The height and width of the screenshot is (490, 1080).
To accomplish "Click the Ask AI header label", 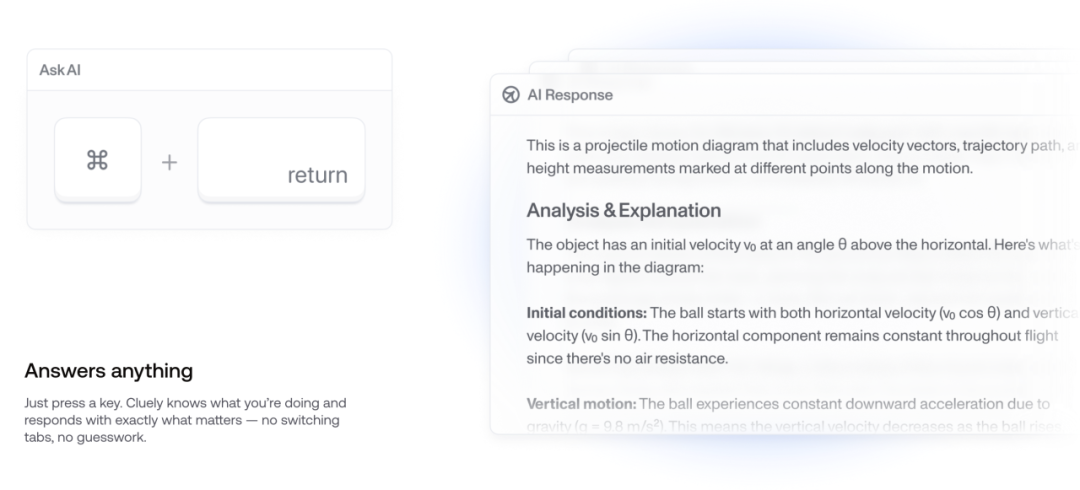I will point(60,70).
